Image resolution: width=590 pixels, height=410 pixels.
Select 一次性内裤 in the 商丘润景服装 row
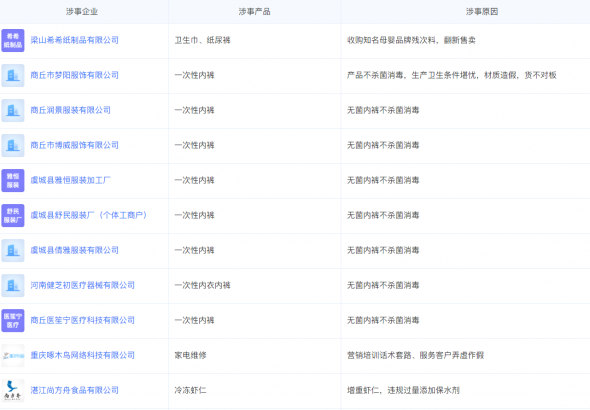(x=194, y=110)
